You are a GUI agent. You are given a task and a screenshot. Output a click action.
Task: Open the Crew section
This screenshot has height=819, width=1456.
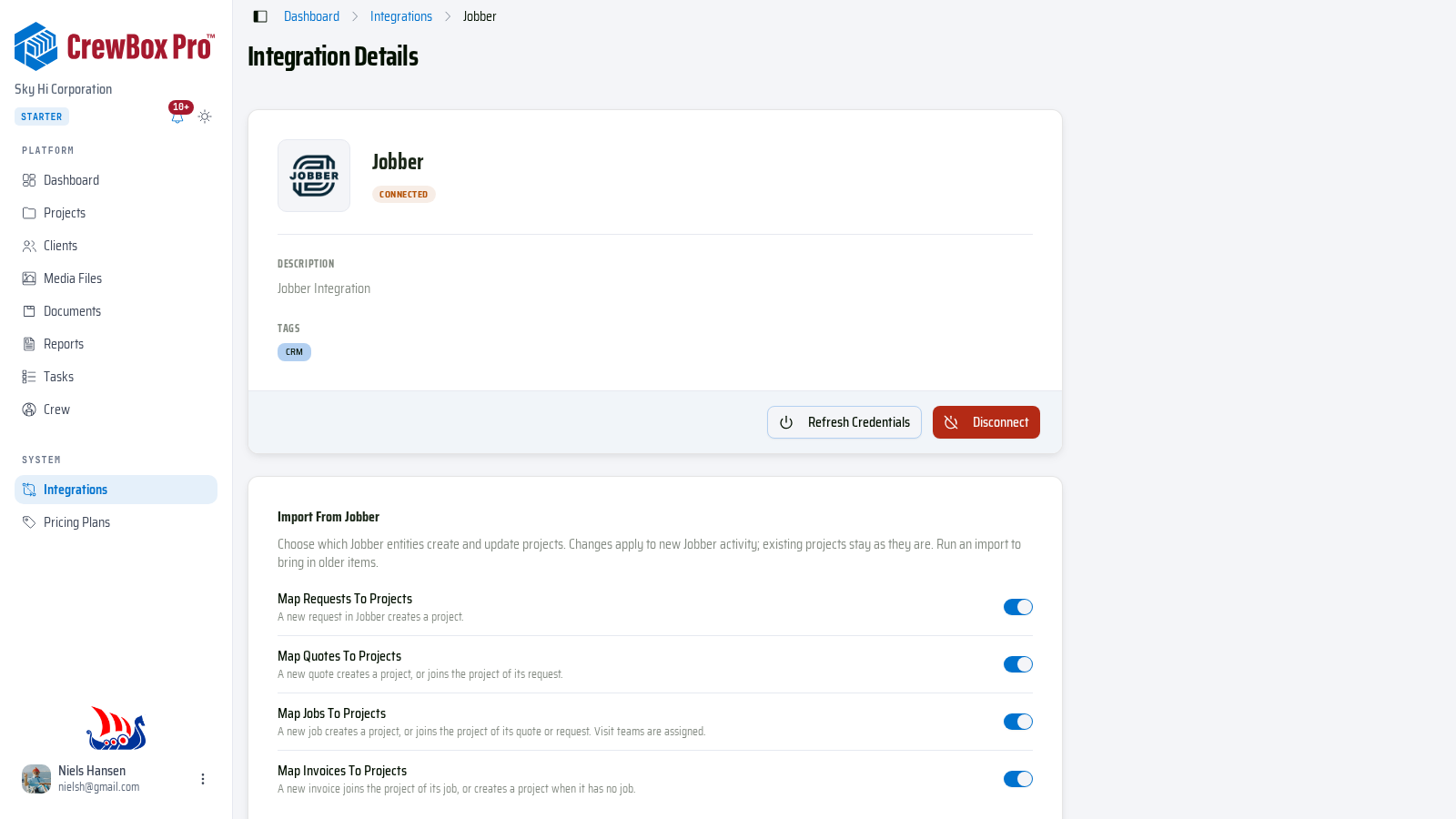[x=116, y=409]
